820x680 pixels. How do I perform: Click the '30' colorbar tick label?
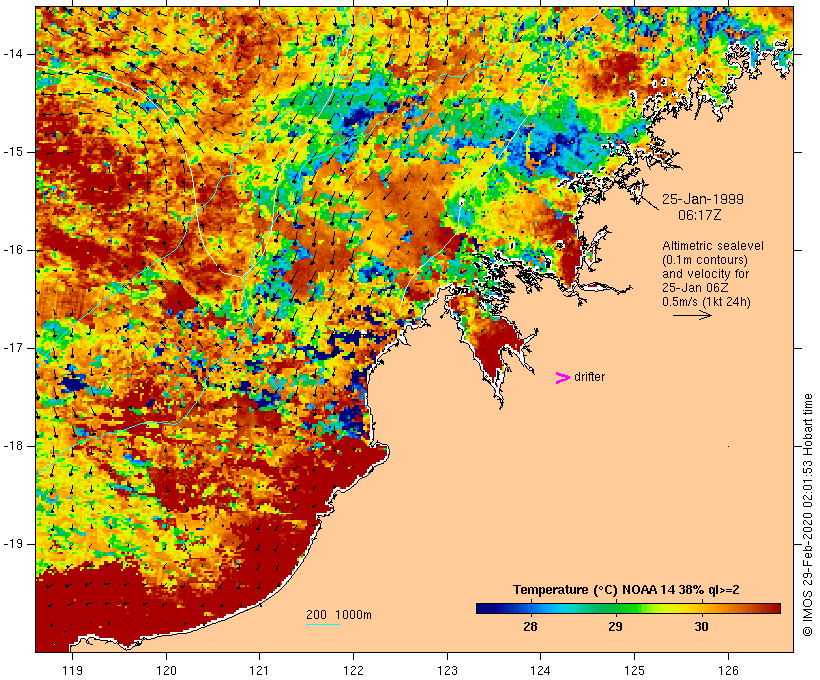701,627
